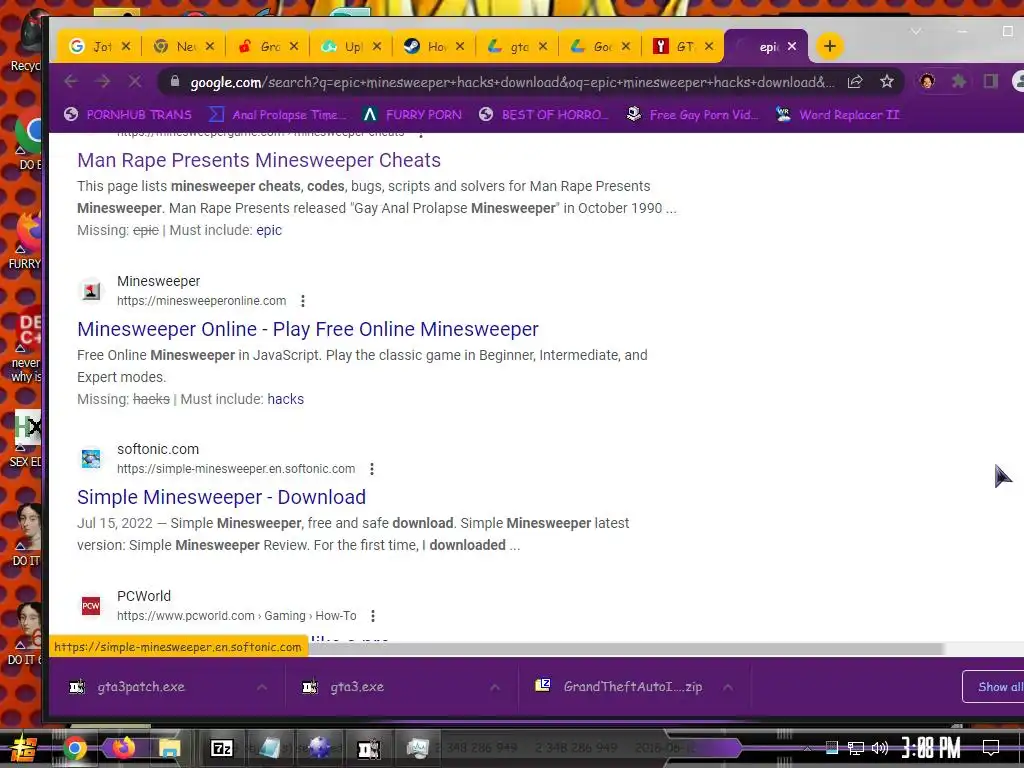Click 'Show all' downloads button
Viewport: 1024px width, 768px height.
pos(993,687)
